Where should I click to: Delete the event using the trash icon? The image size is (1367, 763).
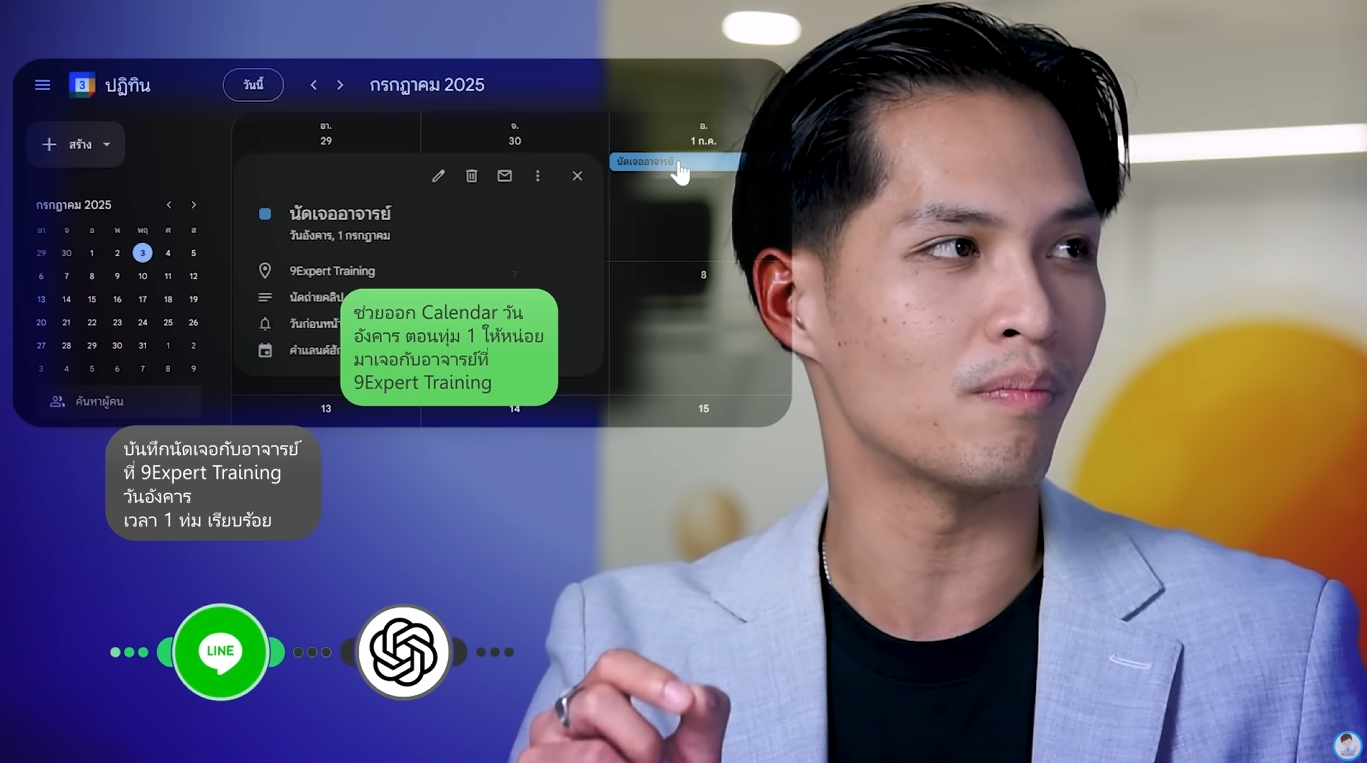click(x=471, y=175)
